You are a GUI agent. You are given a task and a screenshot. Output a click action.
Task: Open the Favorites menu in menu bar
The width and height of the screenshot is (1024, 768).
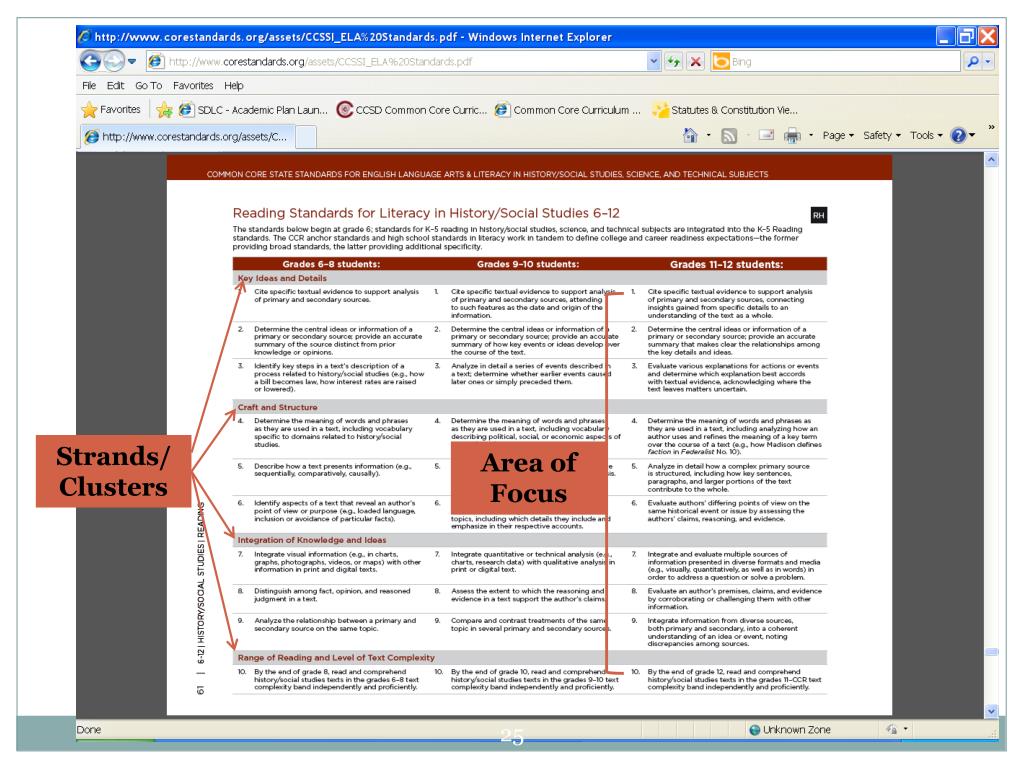click(193, 86)
